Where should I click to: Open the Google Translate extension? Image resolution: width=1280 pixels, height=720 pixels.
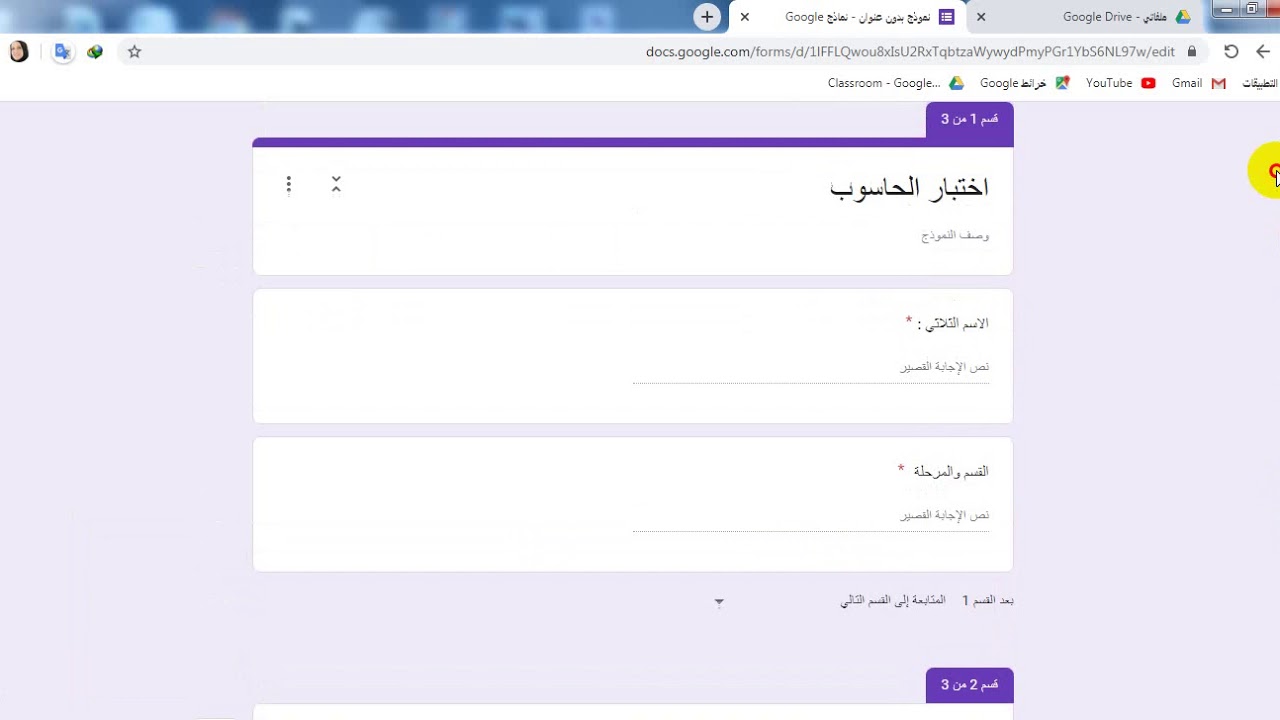coord(62,52)
